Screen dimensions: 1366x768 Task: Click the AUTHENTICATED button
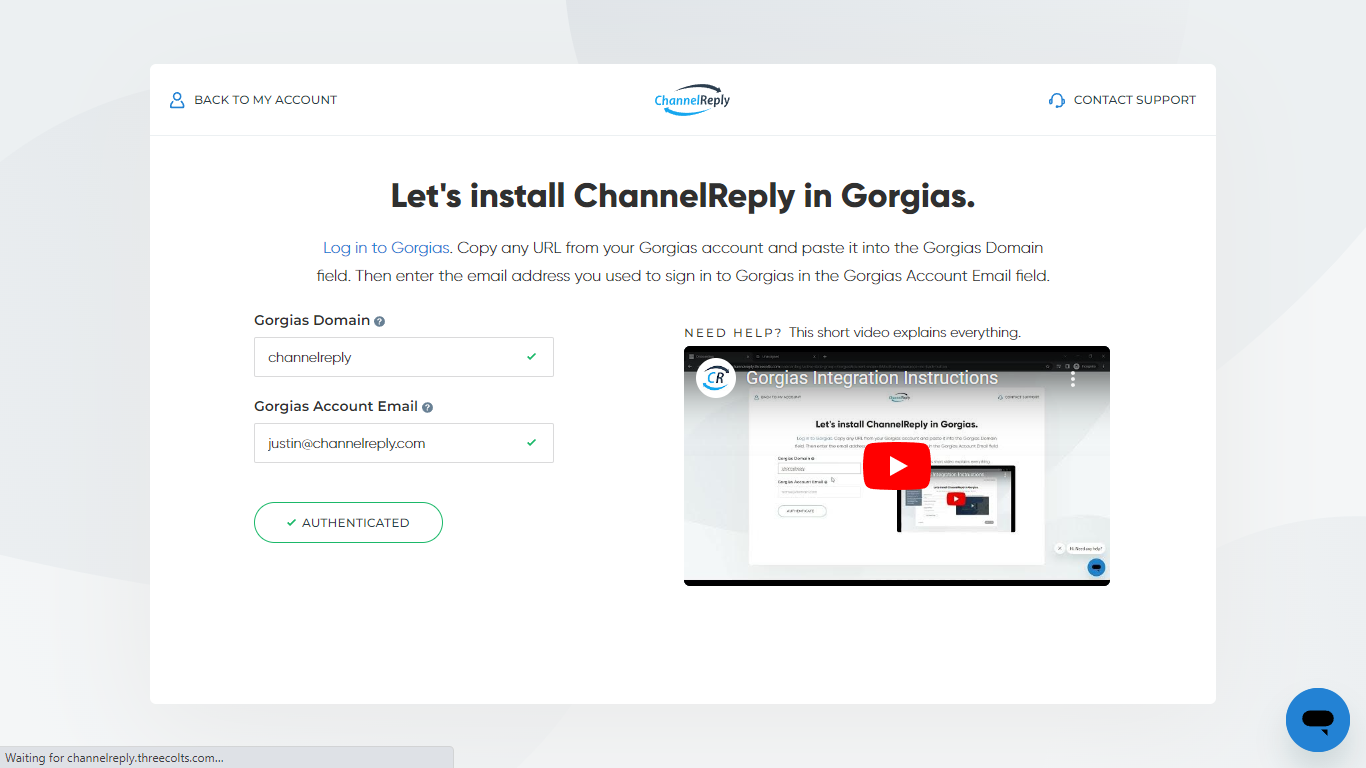348,522
